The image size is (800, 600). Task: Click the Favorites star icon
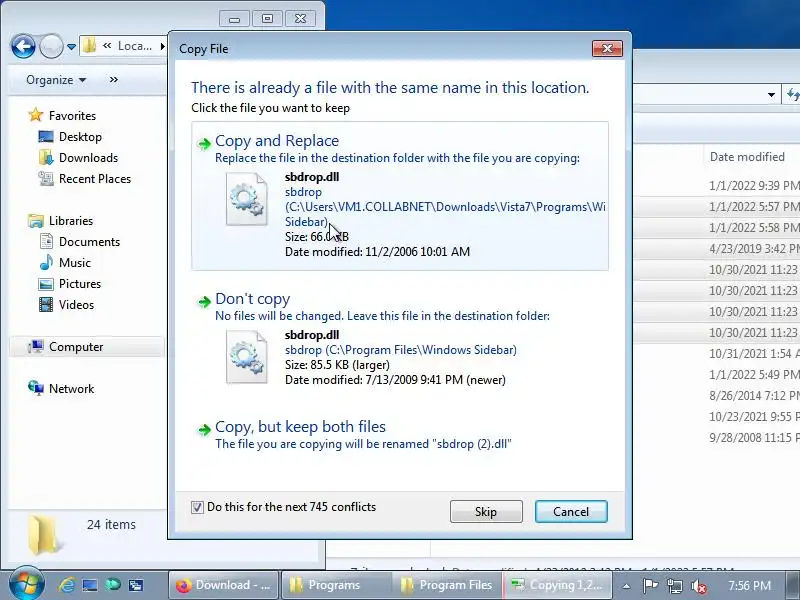coord(36,115)
